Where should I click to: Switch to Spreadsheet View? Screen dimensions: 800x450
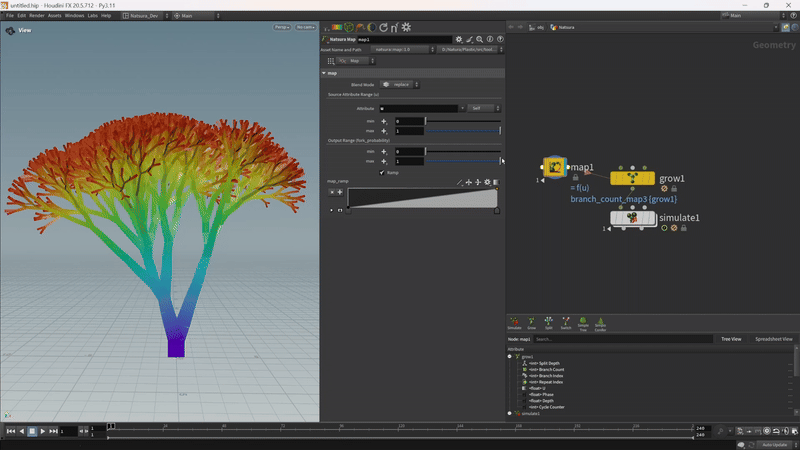pos(773,339)
